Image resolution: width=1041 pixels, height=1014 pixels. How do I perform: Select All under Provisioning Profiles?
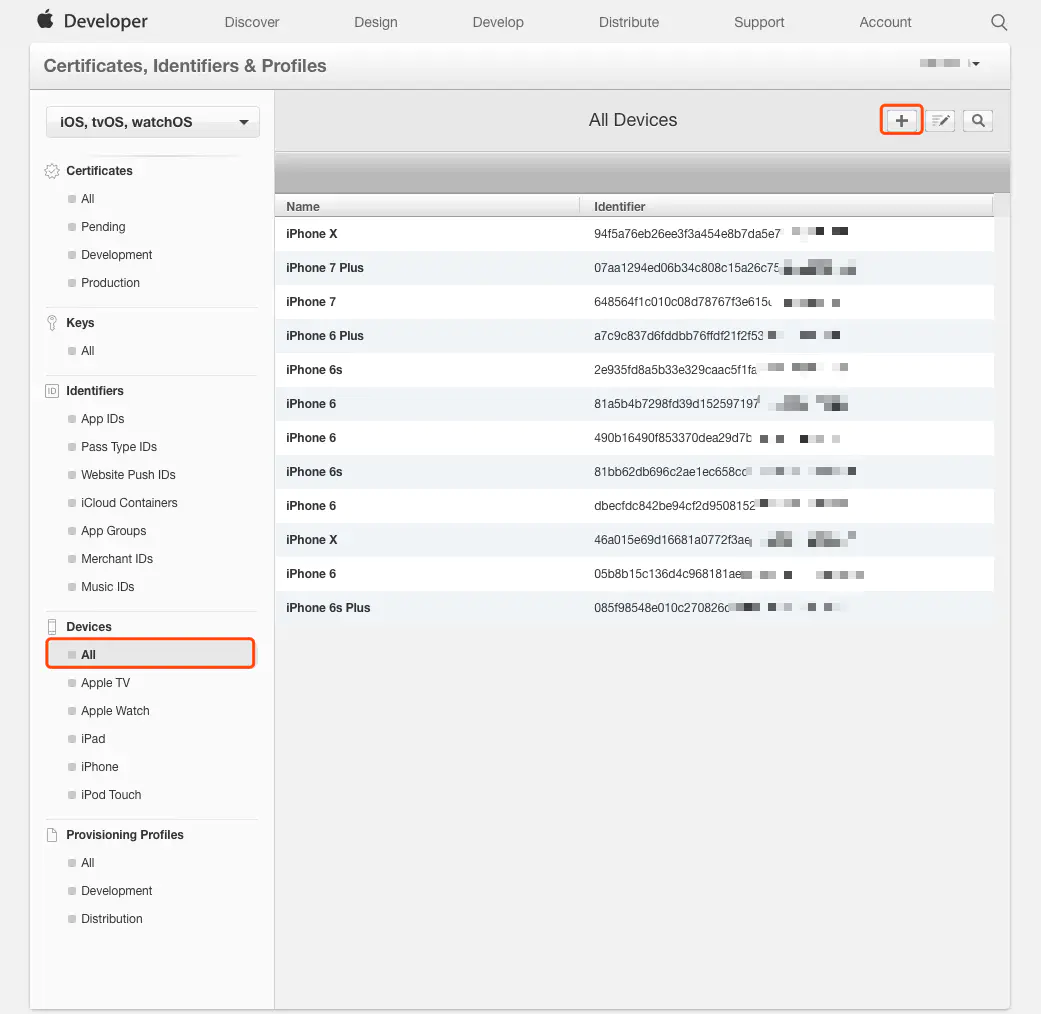(88, 863)
